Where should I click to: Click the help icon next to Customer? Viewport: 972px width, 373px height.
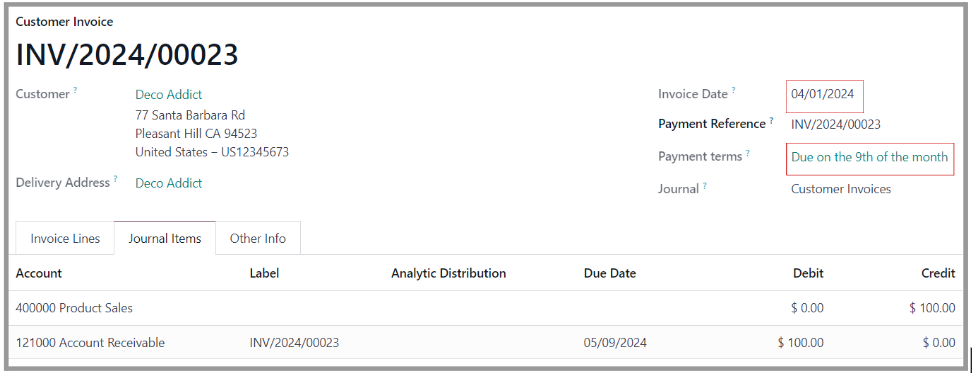(x=76, y=90)
